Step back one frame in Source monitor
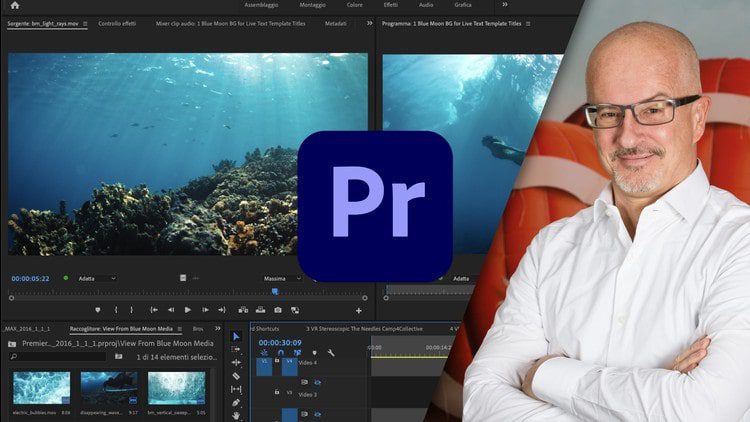This screenshot has width=750, height=422. click(x=171, y=310)
